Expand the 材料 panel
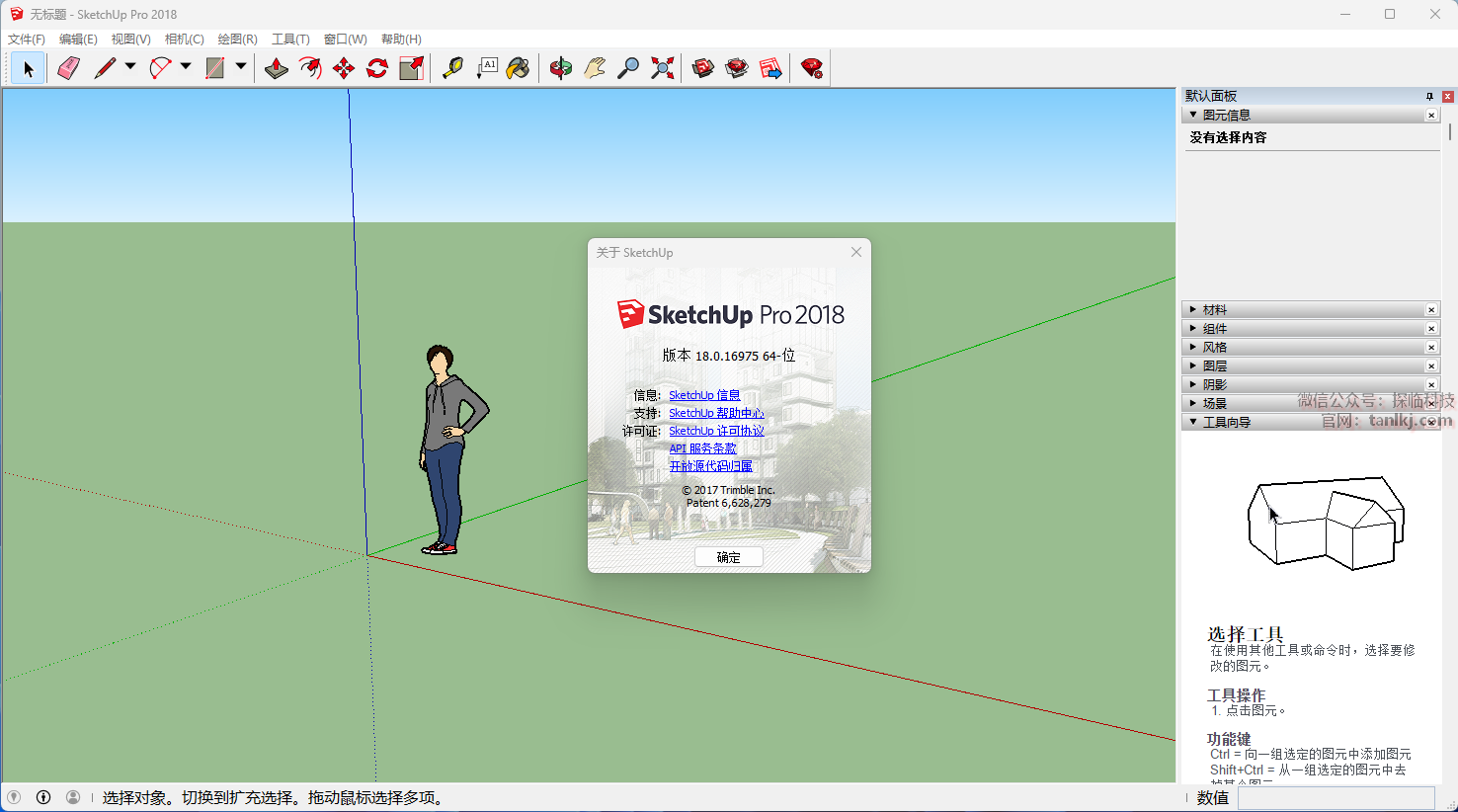Viewport: 1458px width, 812px height. [1215, 310]
